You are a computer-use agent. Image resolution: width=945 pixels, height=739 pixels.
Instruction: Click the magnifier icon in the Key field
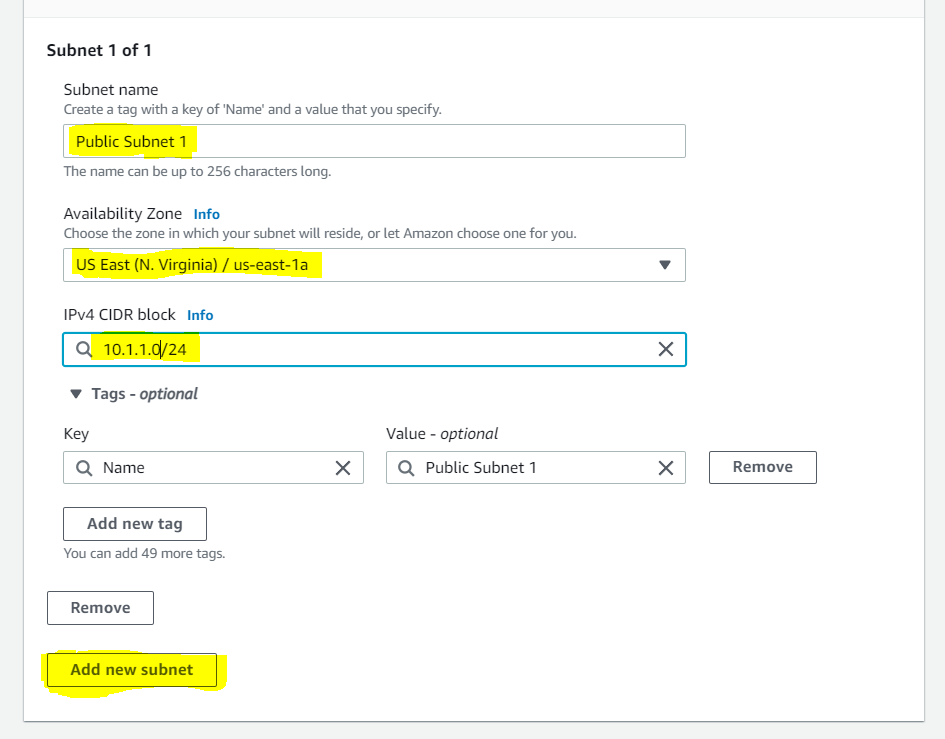[82, 467]
